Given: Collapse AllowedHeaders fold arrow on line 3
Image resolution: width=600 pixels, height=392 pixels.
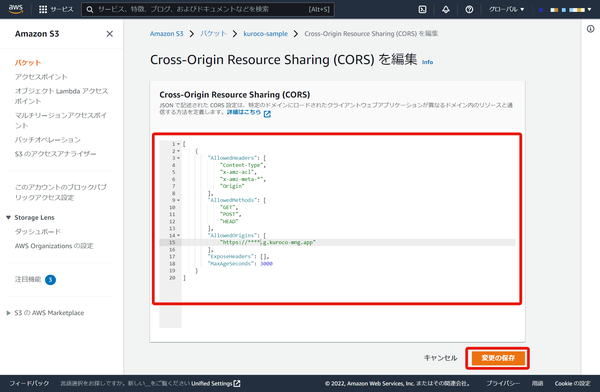Looking at the screenshot, I should 178,158.
